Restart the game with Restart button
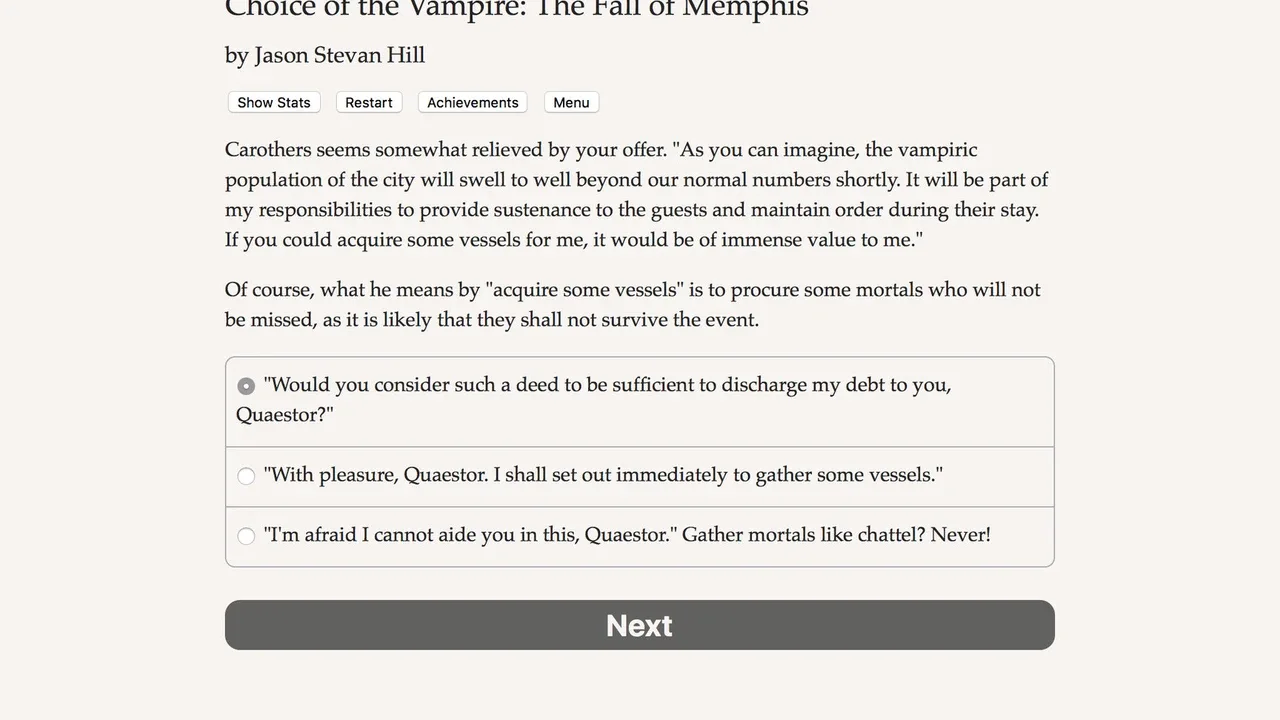 [369, 102]
